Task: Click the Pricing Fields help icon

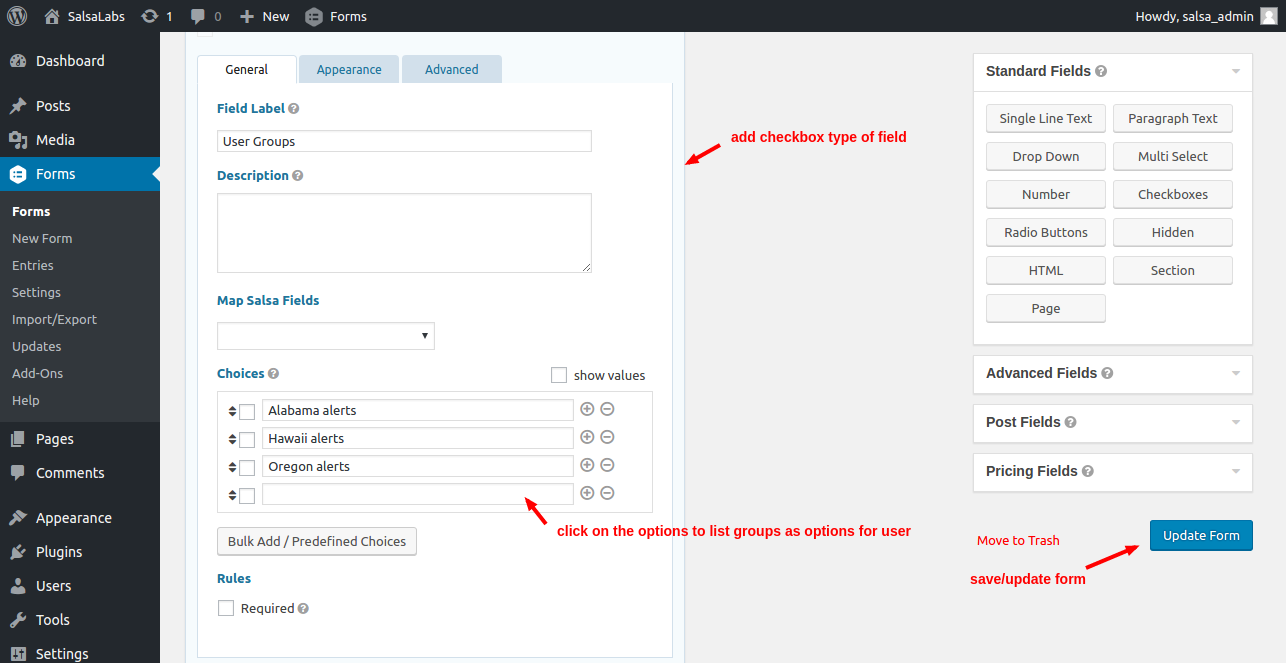Action: click(x=1088, y=471)
